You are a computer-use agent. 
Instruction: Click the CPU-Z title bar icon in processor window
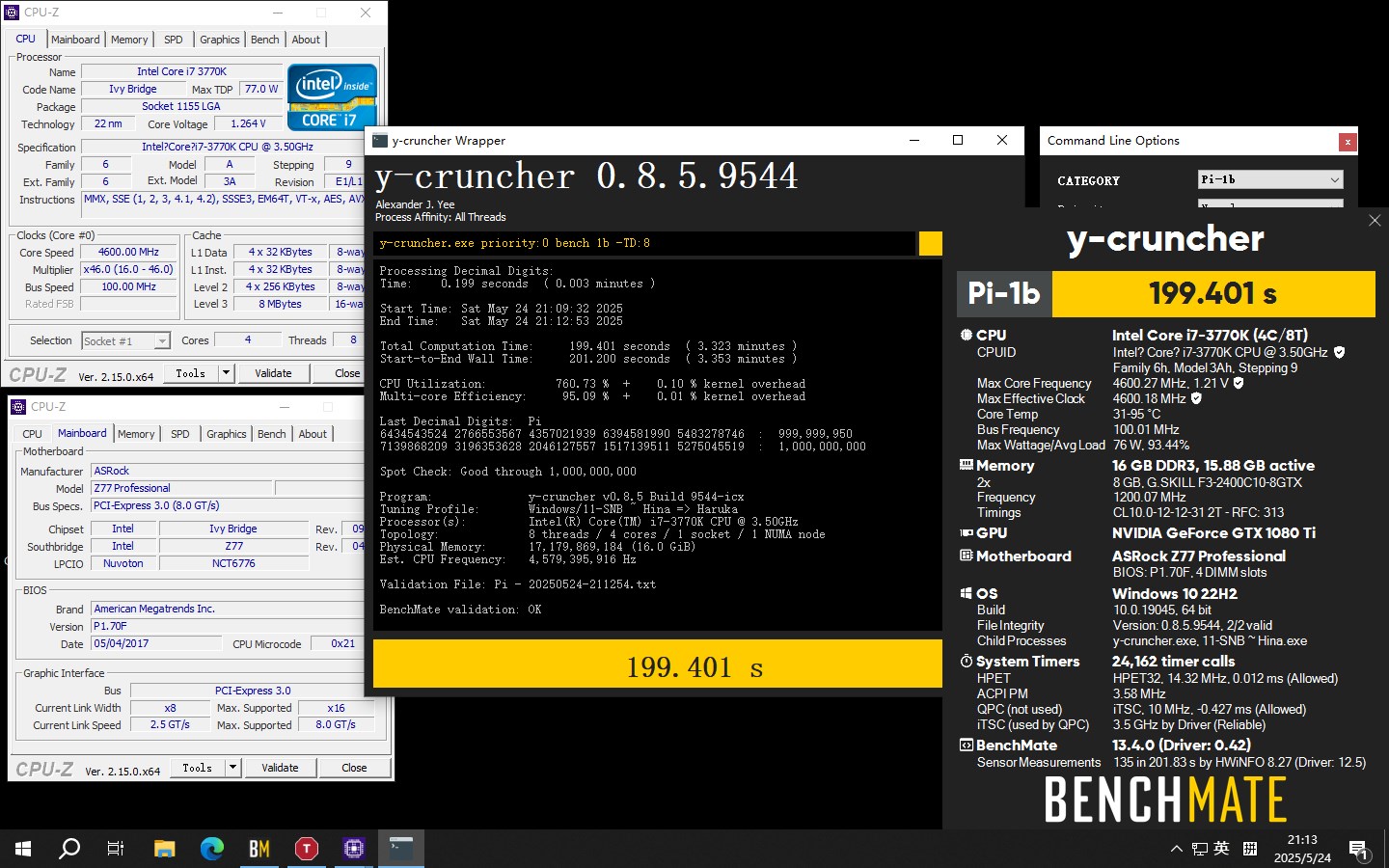(x=12, y=13)
